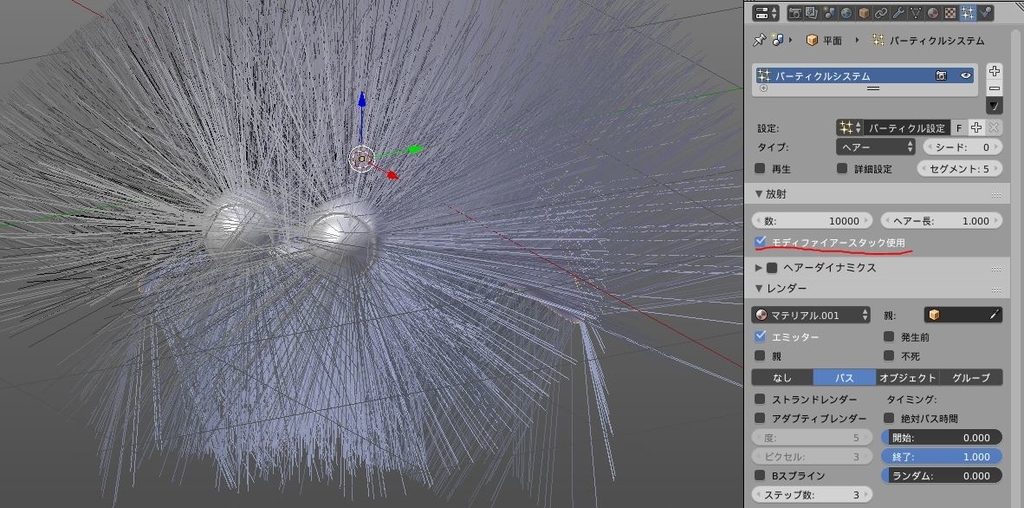Open the editor type selector dropdown
Image resolution: width=1024 pixels, height=508 pixels.
click(x=765, y=13)
